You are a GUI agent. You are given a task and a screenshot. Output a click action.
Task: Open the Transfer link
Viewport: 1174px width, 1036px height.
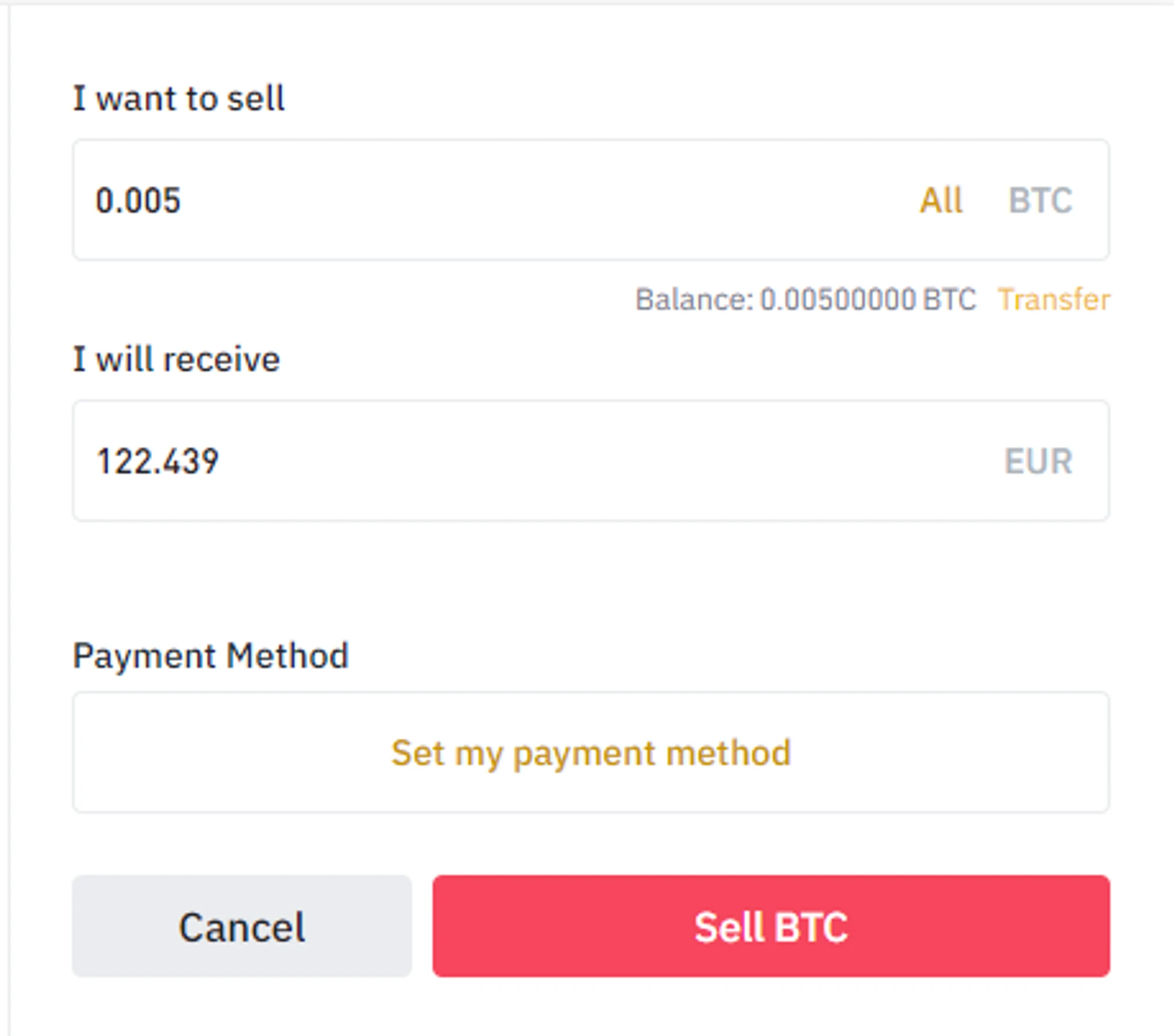tap(1054, 300)
